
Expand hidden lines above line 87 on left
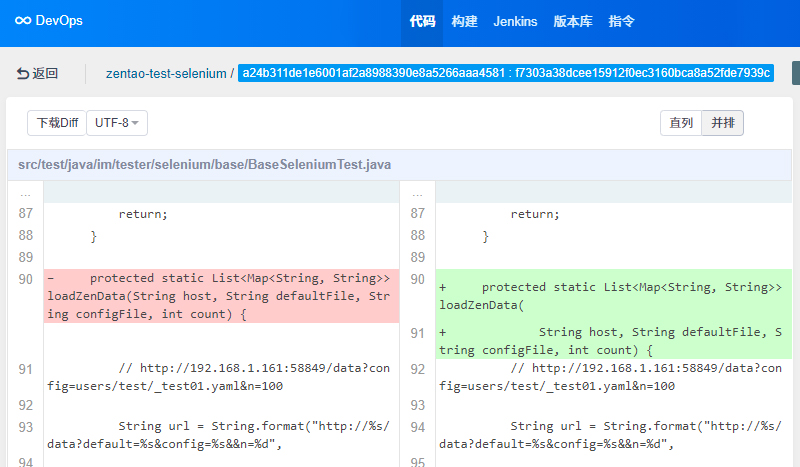click(25, 192)
